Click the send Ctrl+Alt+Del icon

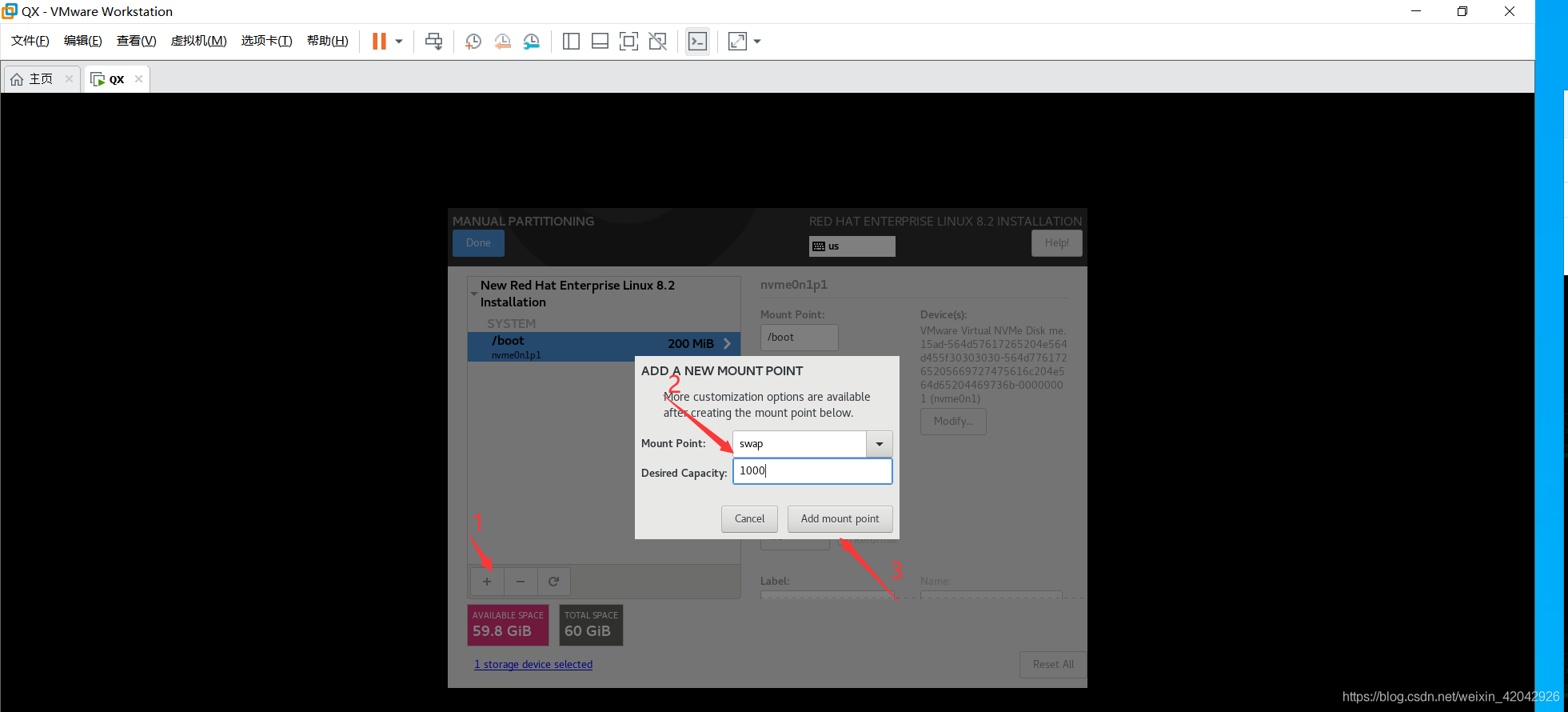click(433, 41)
